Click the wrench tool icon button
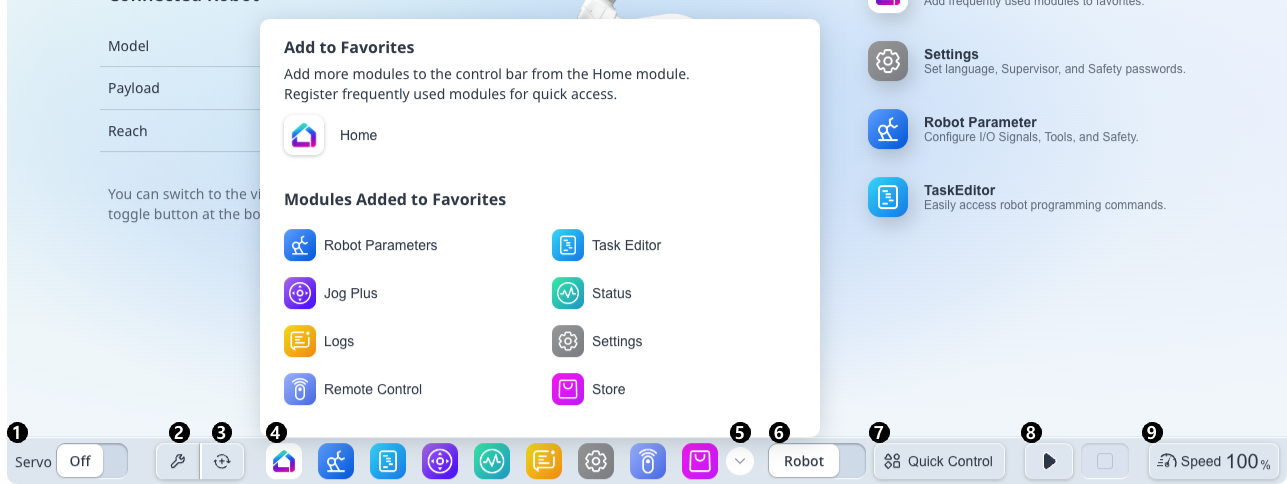This screenshot has height=484, width=1287. coord(178,461)
